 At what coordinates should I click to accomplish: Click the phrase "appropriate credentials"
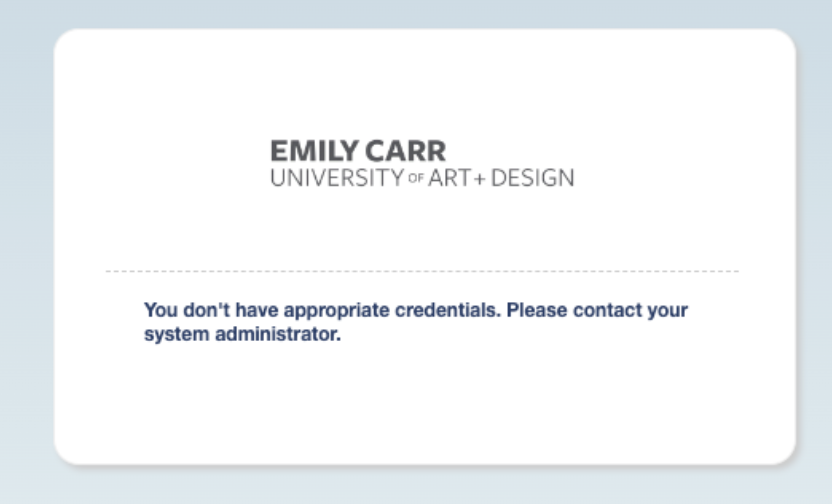[x=392, y=310]
